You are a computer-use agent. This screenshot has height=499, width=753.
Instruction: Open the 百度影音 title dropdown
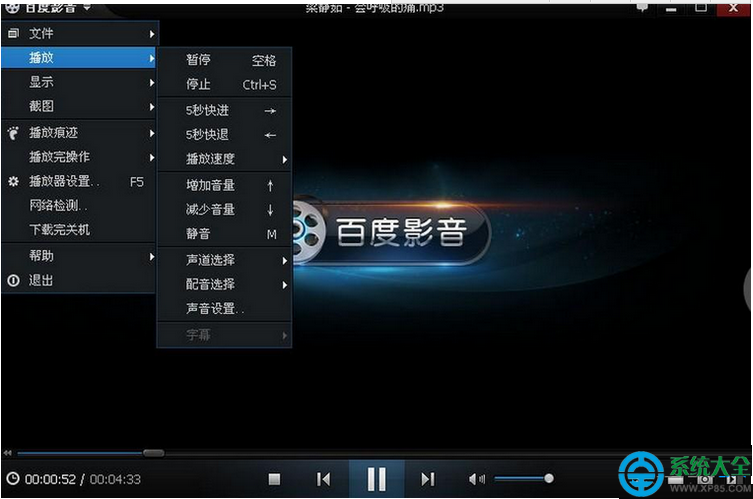86,7
